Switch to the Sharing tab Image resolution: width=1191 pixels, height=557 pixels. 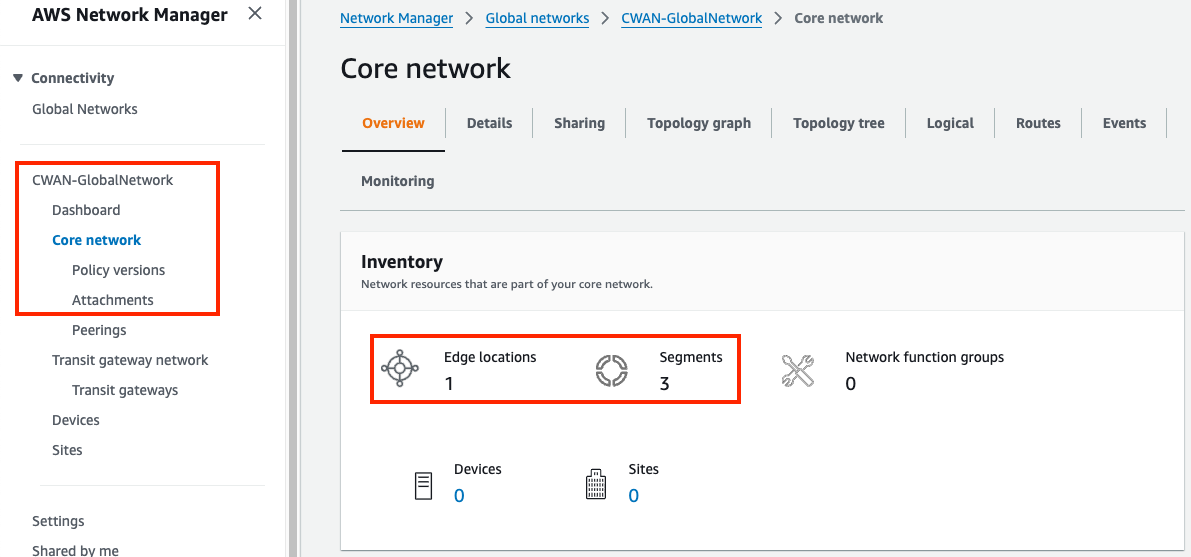coord(580,123)
